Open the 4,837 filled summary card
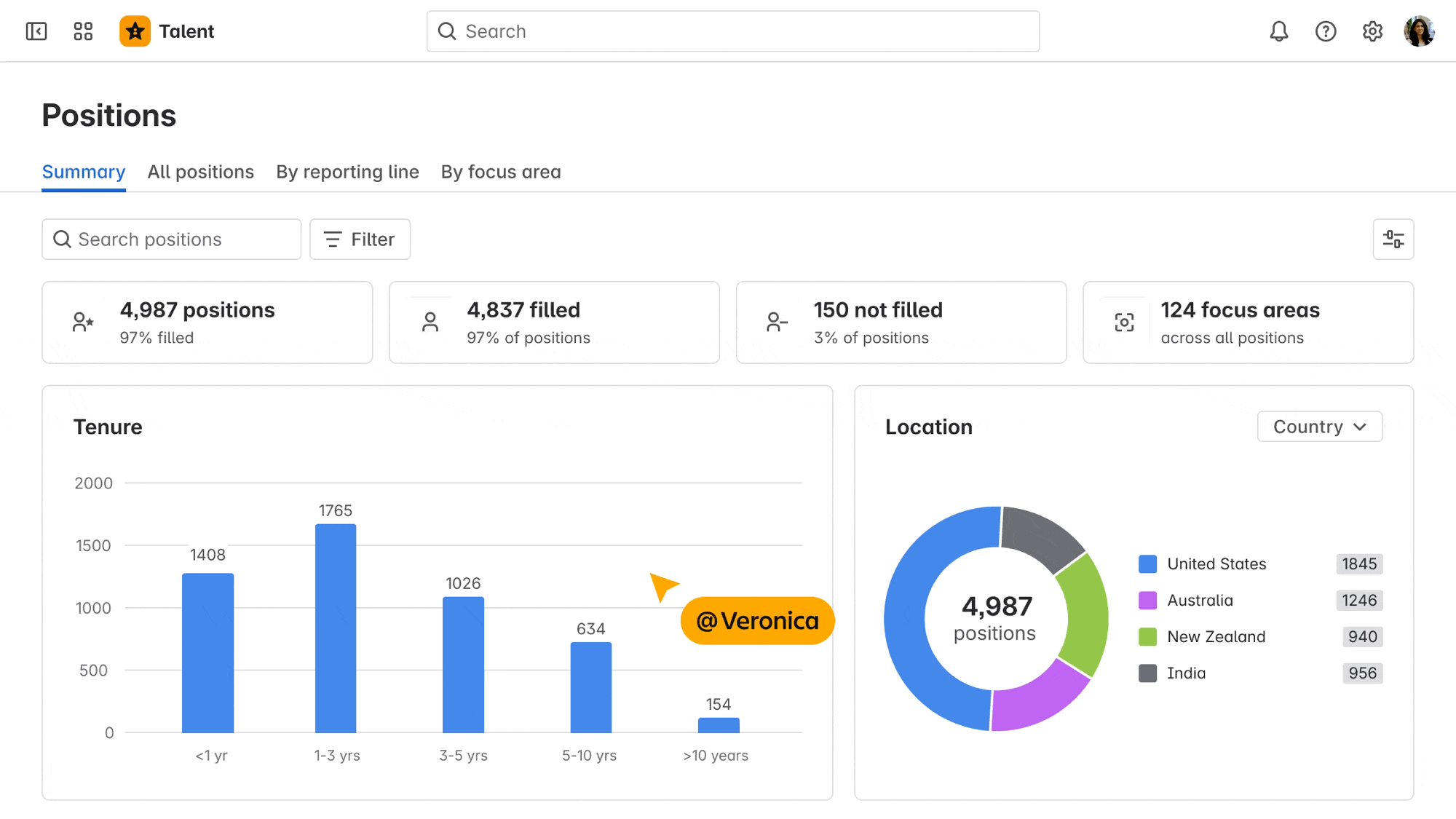The height and width of the screenshot is (819, 1456). (x=554, y=323)
